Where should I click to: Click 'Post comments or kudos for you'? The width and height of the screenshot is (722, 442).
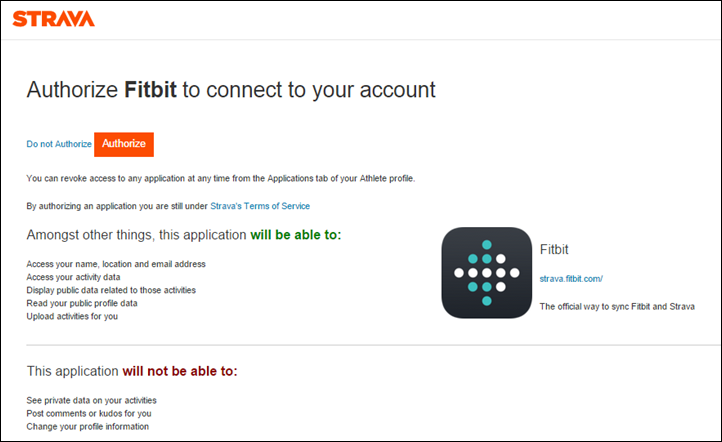[89, 413]
